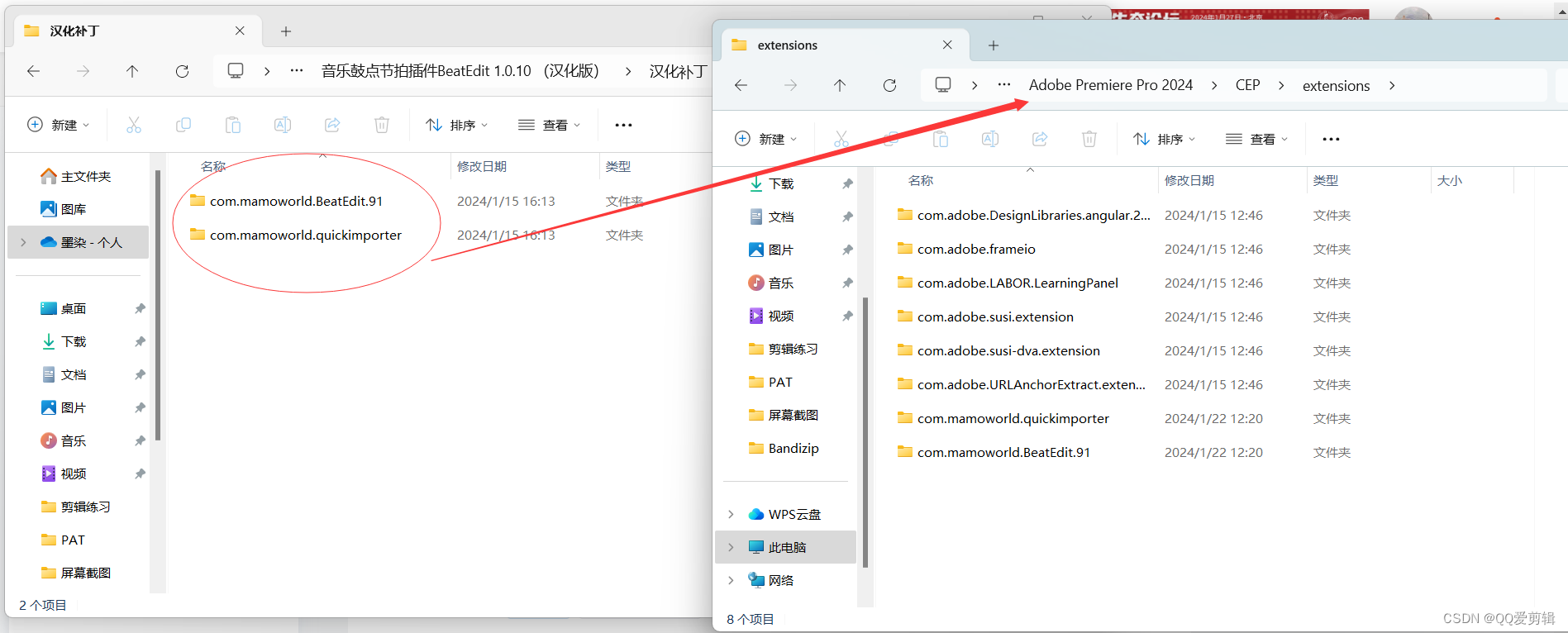Click Paste icon in extensions toolbar
The width and height of the screenshot is (1568, 633).
[941, 139]
